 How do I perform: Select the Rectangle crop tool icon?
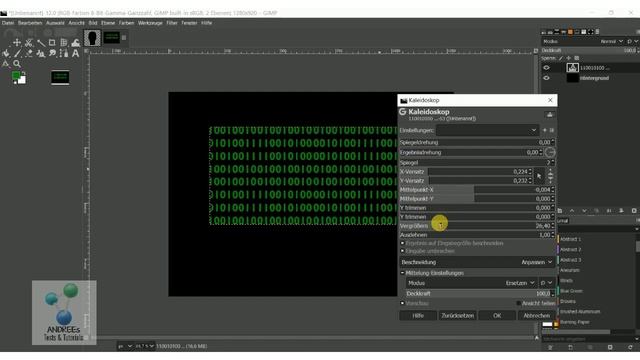coord(52,42)
